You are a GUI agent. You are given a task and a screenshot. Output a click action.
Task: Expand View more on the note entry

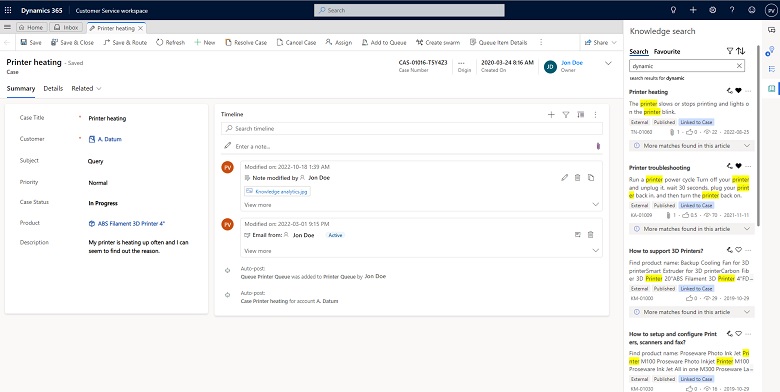point(596,205)
